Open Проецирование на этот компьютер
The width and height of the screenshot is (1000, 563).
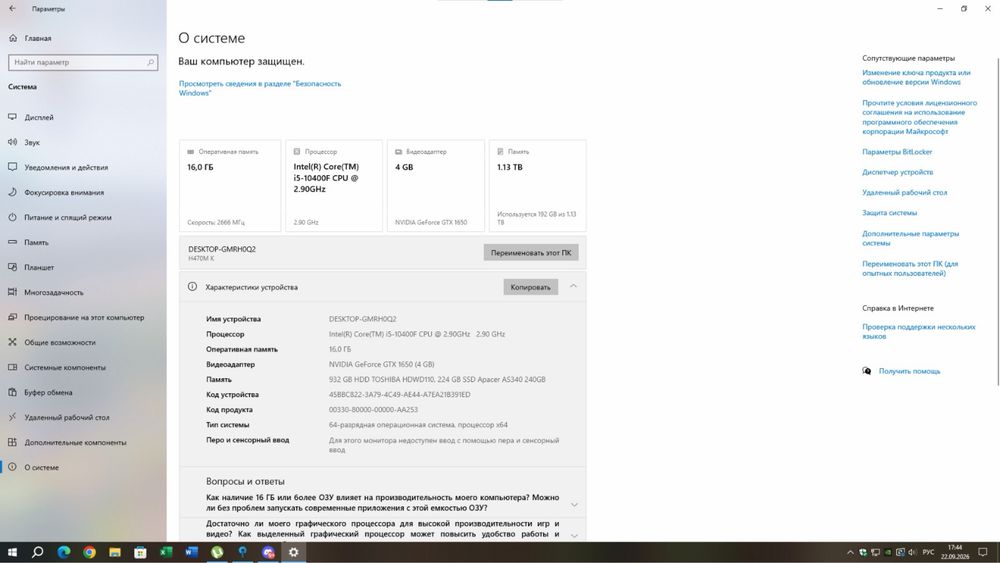click(x=84, y=318)
